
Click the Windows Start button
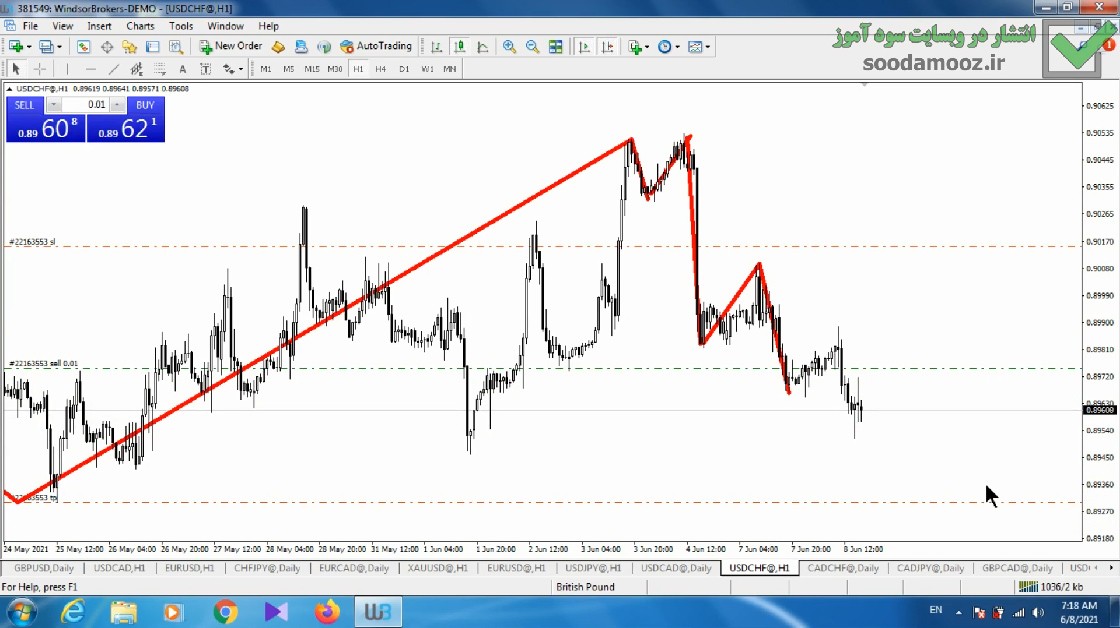(21, 612)
